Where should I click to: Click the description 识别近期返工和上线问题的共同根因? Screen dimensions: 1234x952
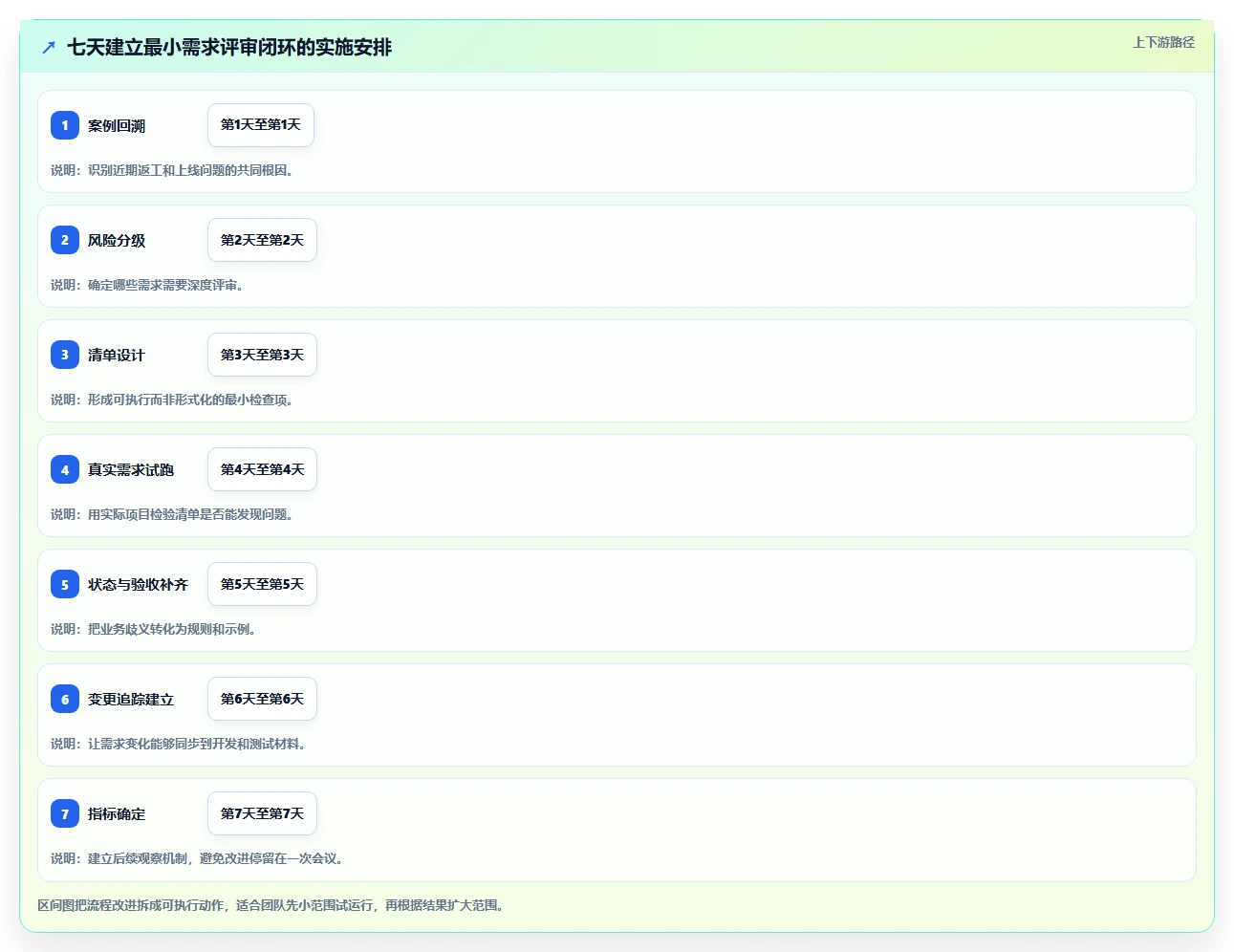(x=190, y=170)
